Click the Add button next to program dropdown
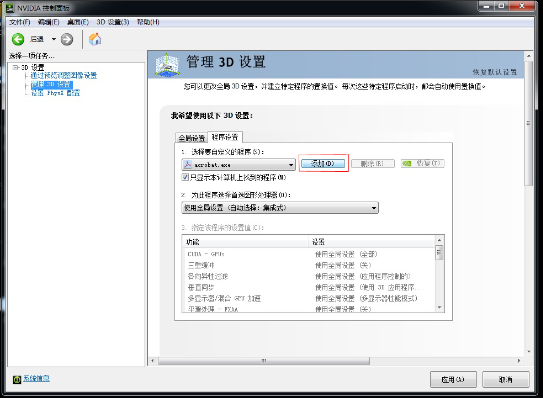Image resolution: width=543 pixels, height=398 pixels. point(323,163)
